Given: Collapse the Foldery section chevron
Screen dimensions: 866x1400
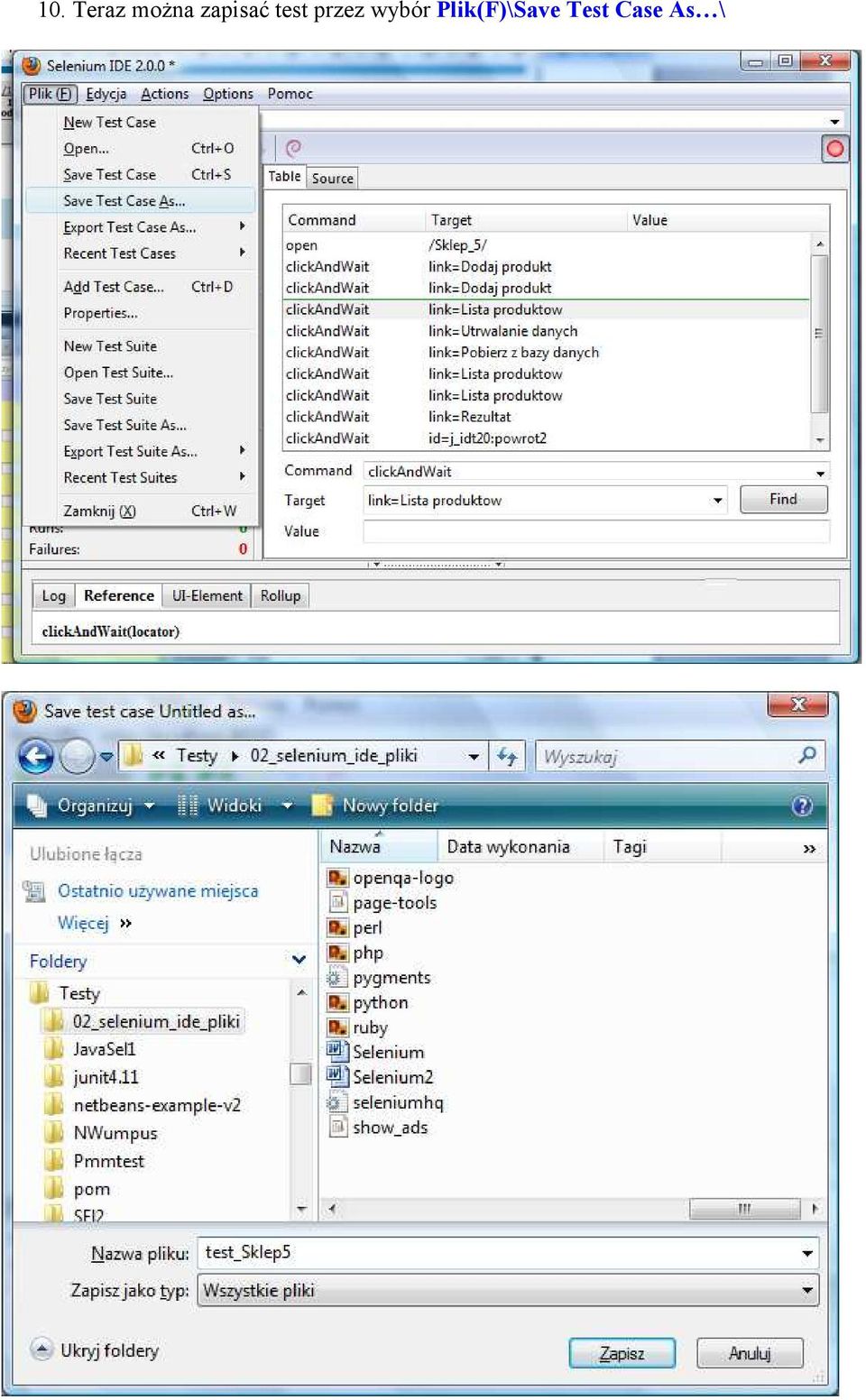Looking at the screenshot, I should click(299, 961).
